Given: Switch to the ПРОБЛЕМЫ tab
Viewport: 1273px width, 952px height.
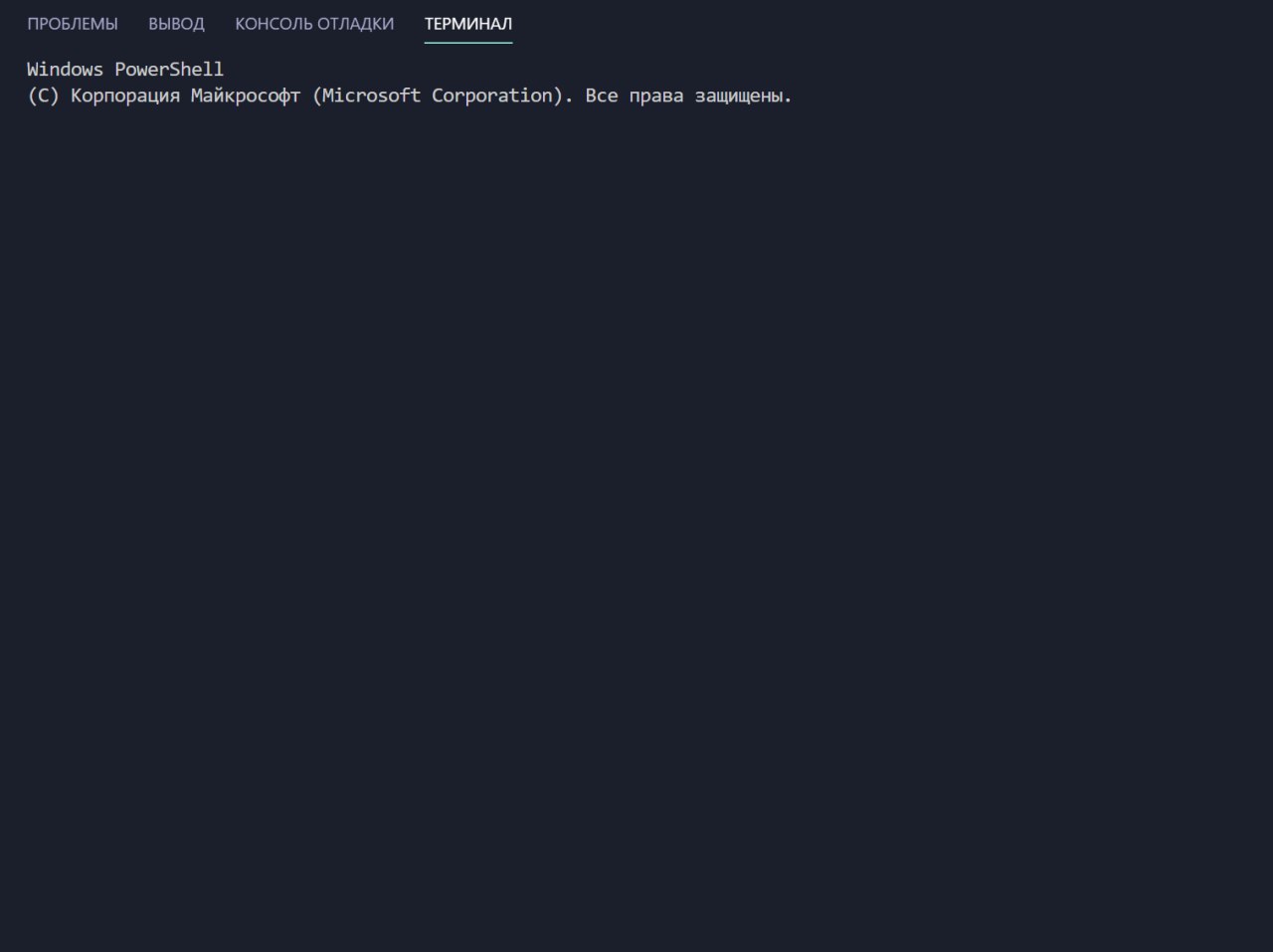Looking at the screenshot, I should click(73, 24).
